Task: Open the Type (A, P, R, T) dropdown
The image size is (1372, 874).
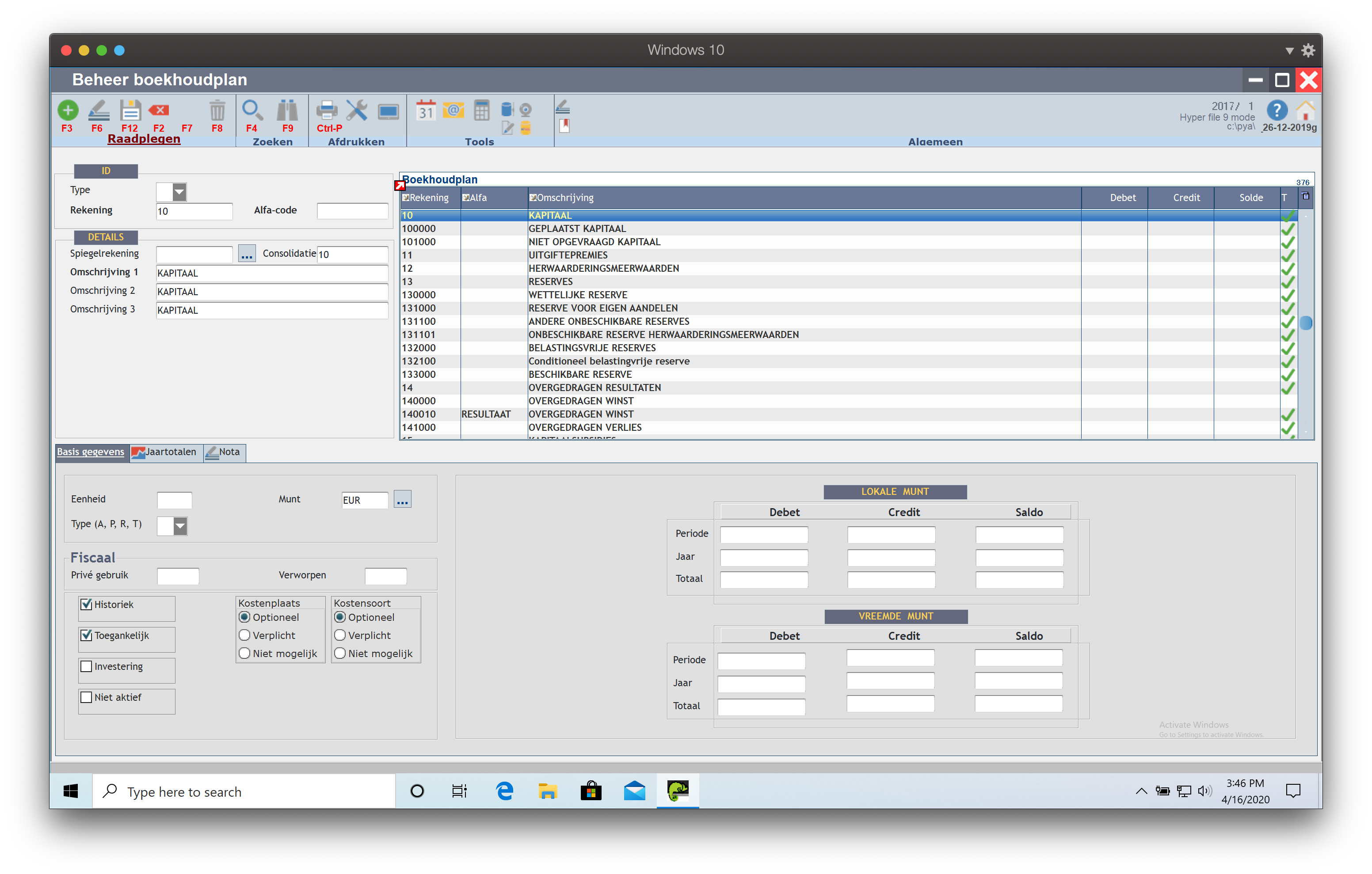Action: coord(180,525)
